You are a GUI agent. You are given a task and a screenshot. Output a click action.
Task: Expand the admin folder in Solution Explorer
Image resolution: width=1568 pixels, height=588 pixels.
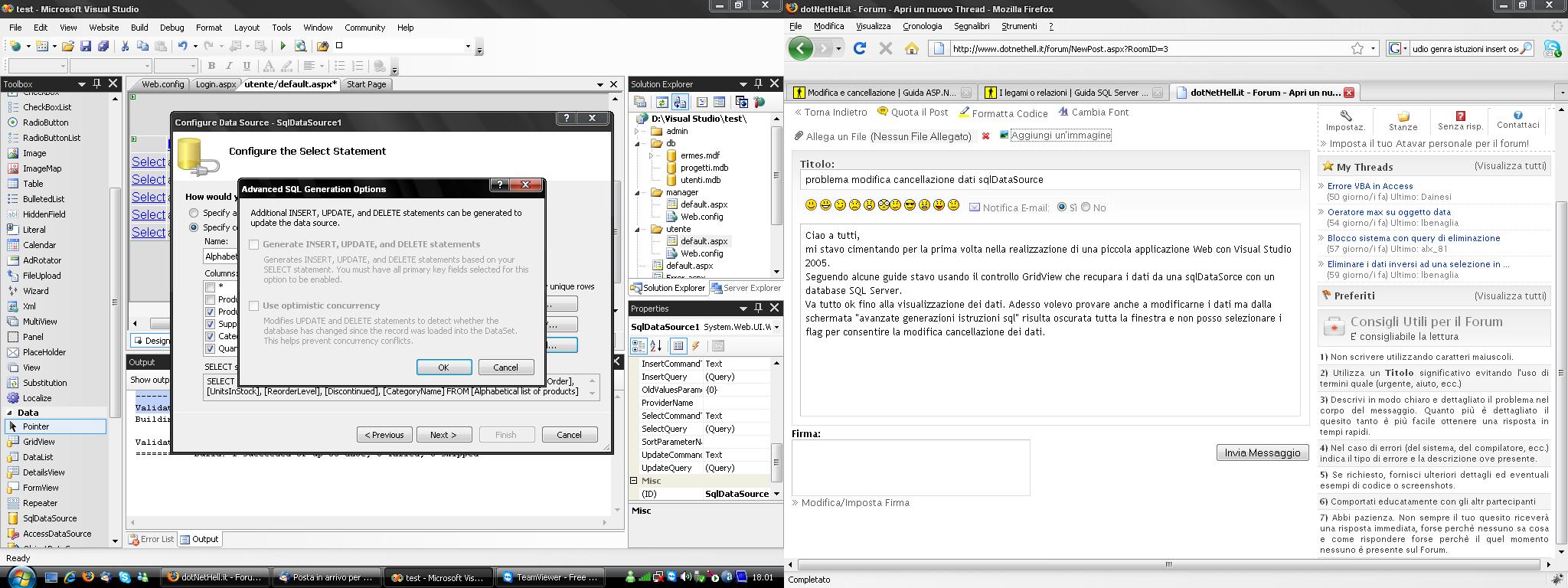(x=637, y=131)
